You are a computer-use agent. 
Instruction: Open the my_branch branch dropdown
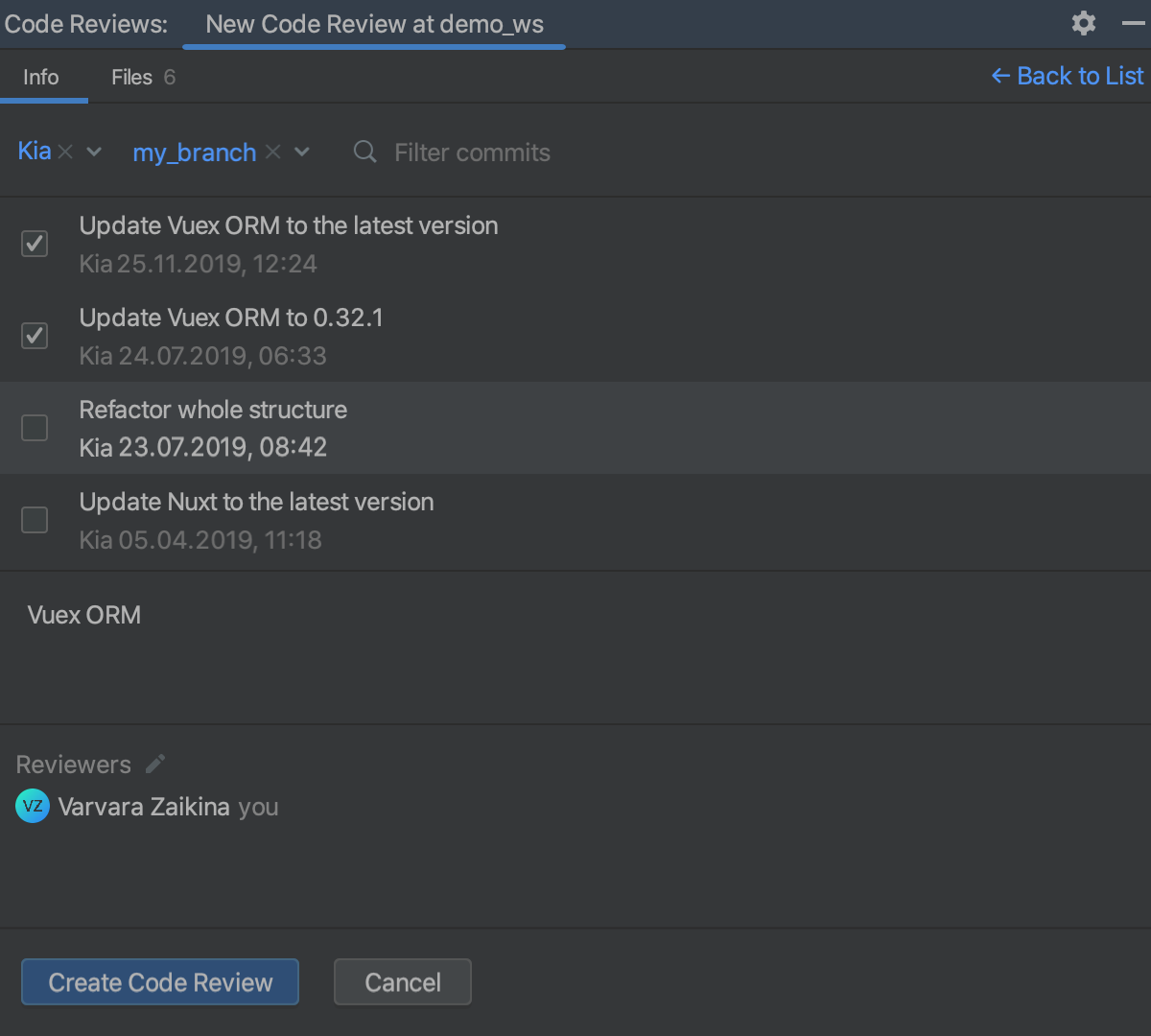(x=301, y=151)
